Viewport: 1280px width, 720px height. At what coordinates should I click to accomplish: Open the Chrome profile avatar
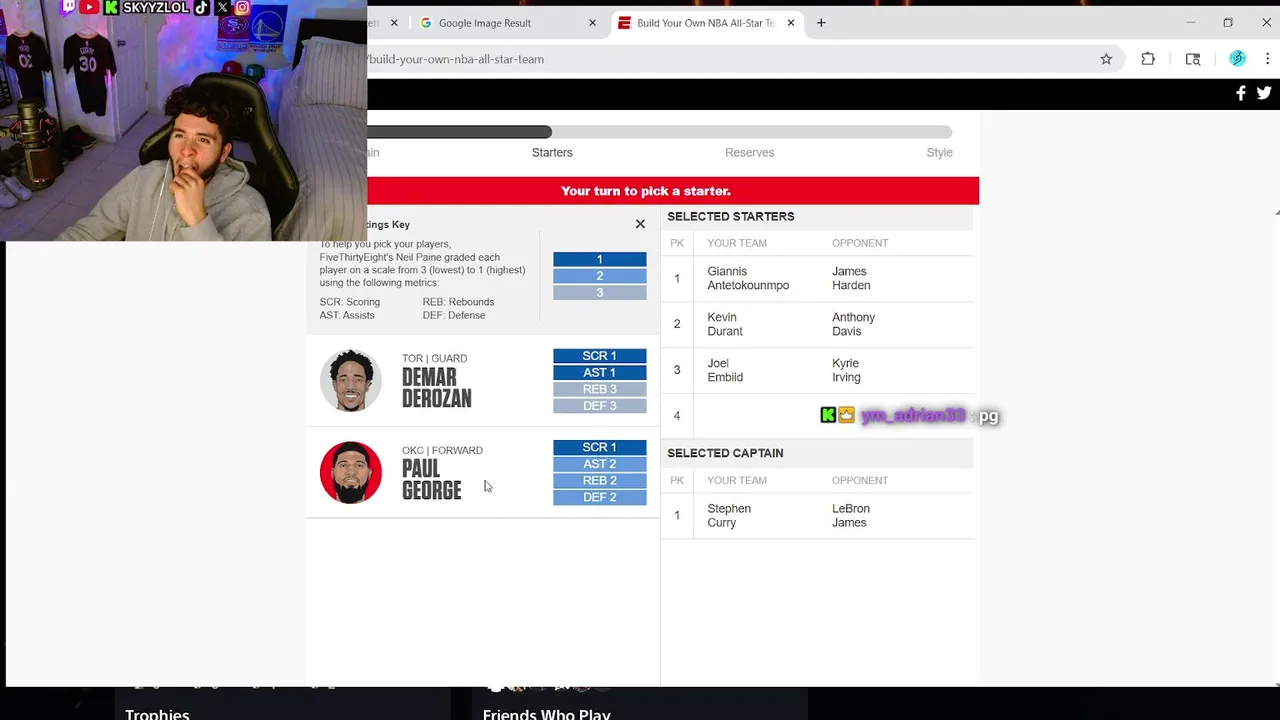point(1238,59)
